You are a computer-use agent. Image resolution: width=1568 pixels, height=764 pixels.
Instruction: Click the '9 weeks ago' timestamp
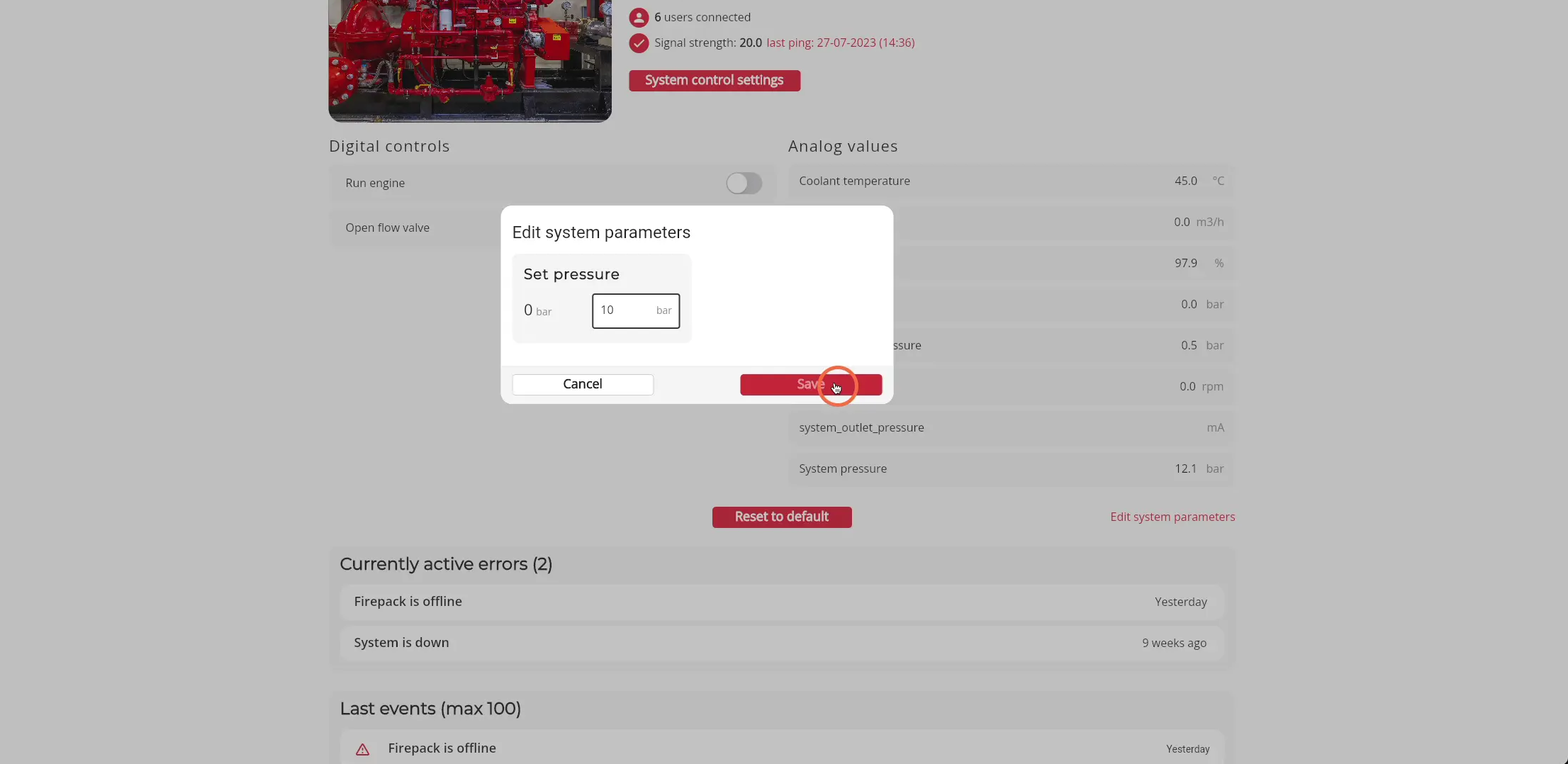click(x=1174, y=643)
